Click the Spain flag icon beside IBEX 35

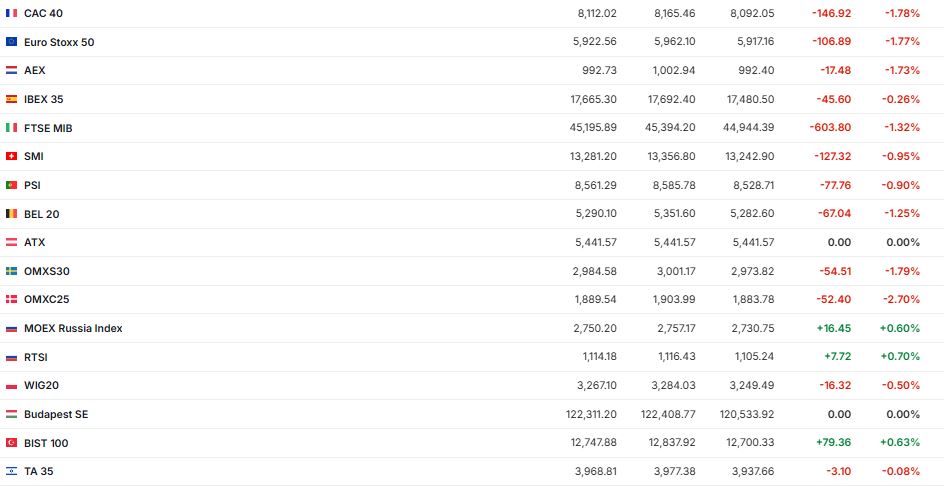click(x=11, y=99)
